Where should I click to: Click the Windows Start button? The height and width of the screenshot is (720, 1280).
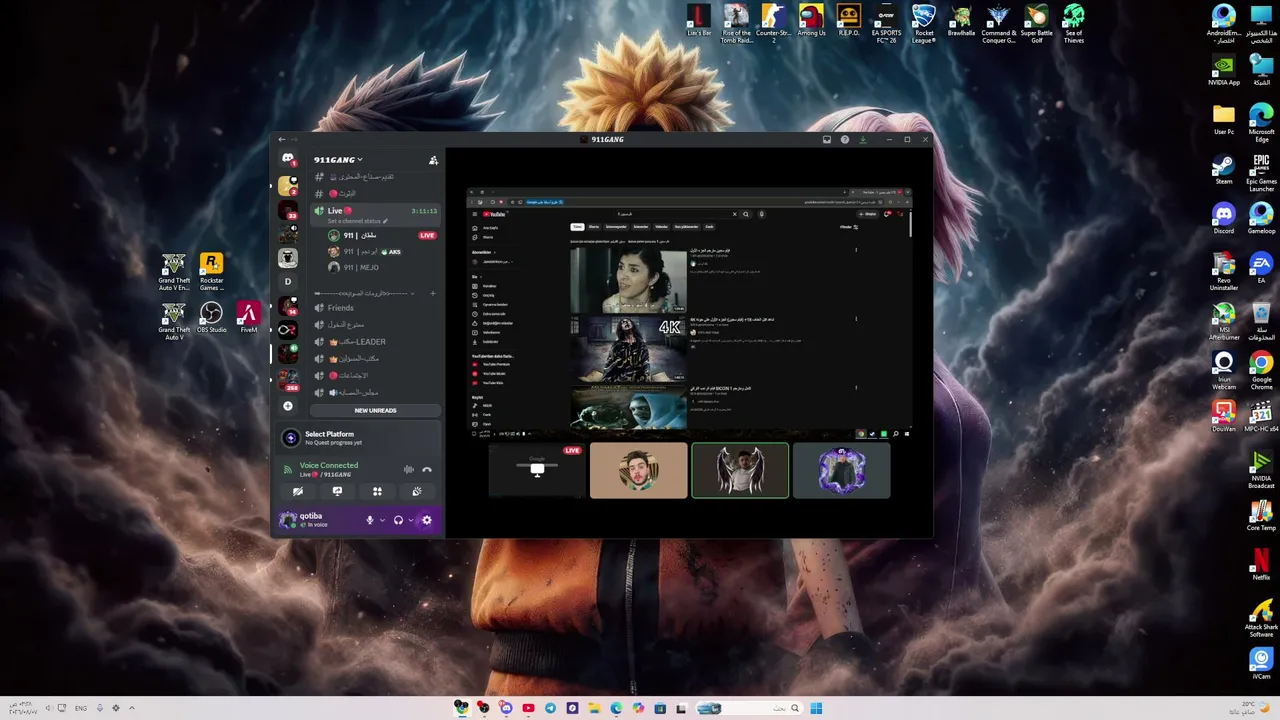tap(816, 708)
